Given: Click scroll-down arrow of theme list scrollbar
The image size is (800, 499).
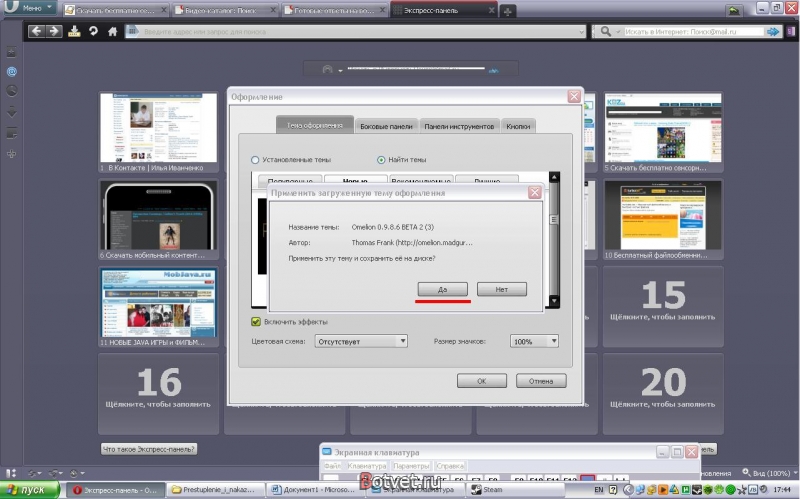Looking at the screenshot, I should tap(554, 302).
